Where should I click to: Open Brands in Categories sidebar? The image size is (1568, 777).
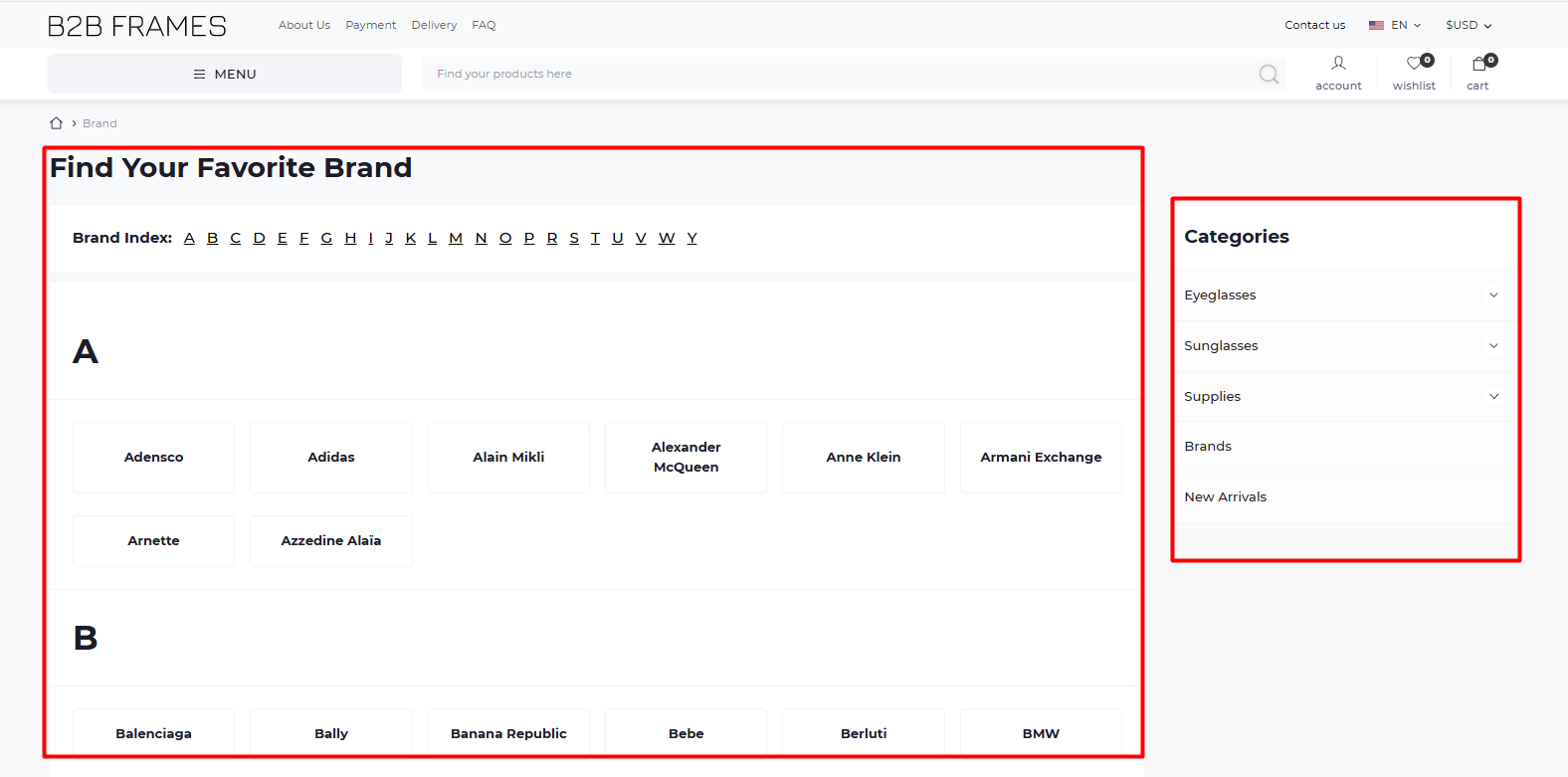1208,447
